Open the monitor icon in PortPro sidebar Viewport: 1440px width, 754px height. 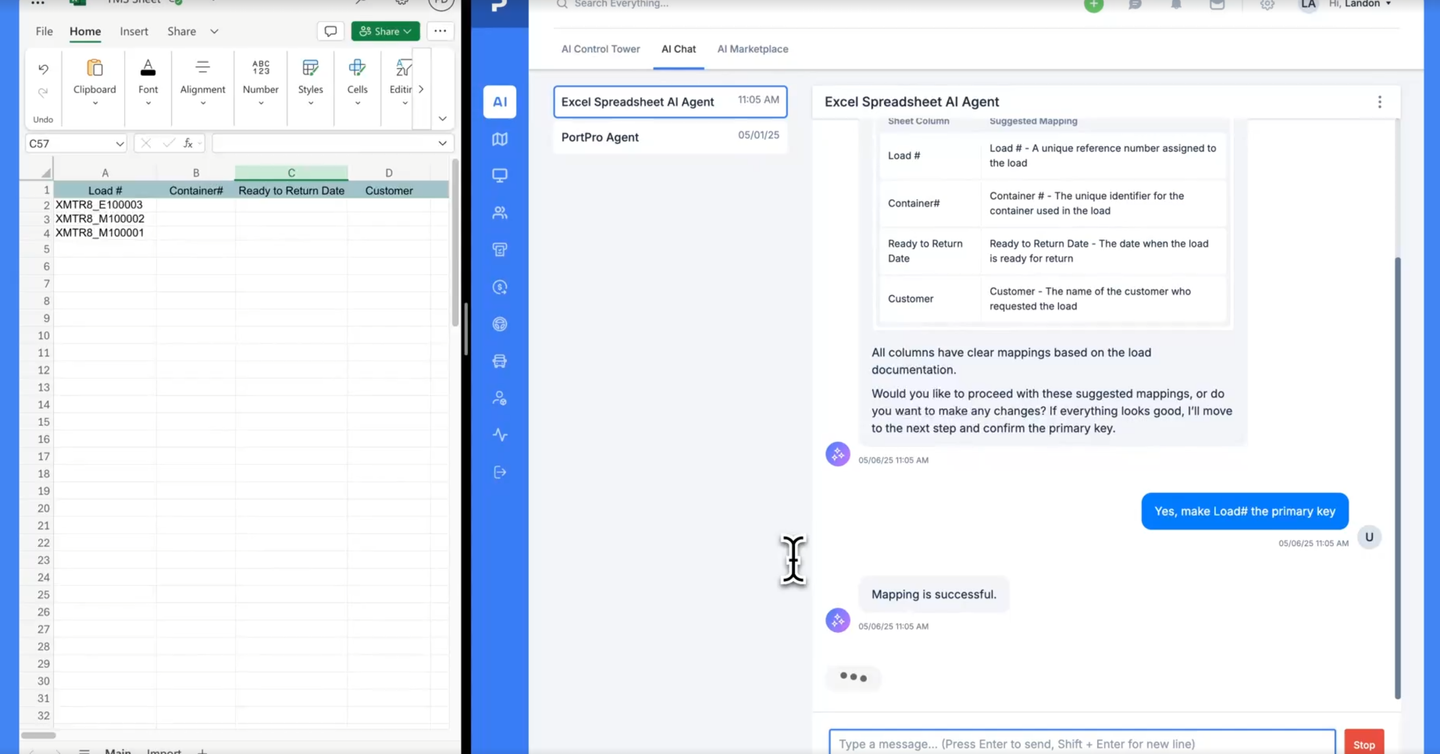coord(500,176)
